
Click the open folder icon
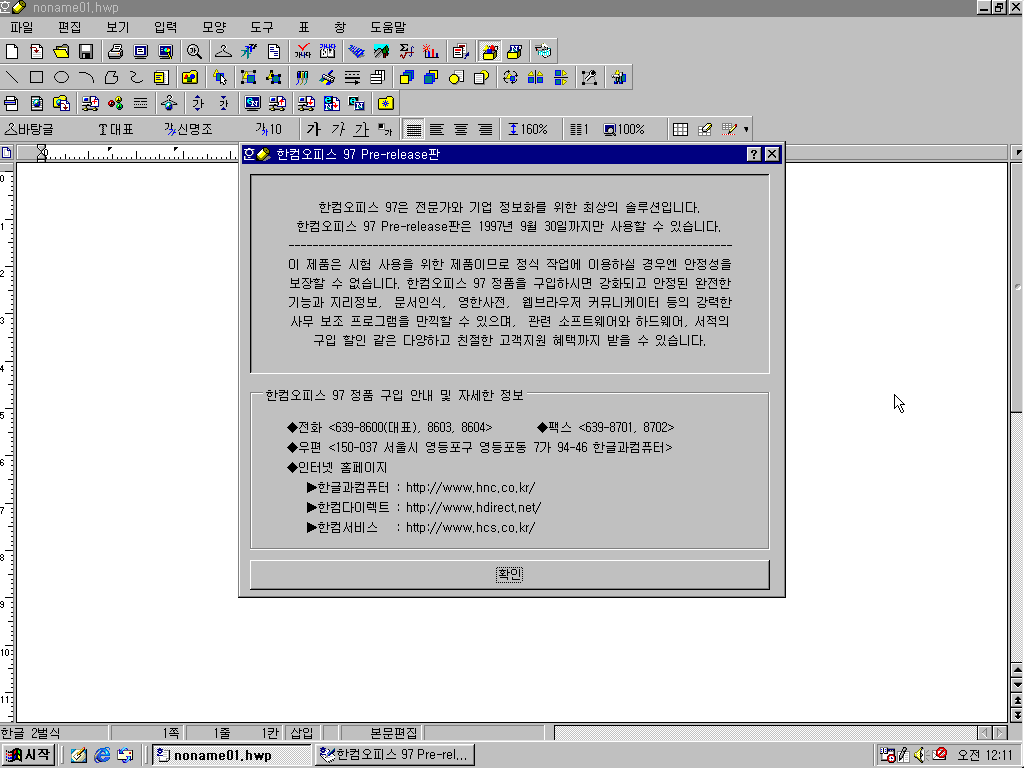coord(61,52)
